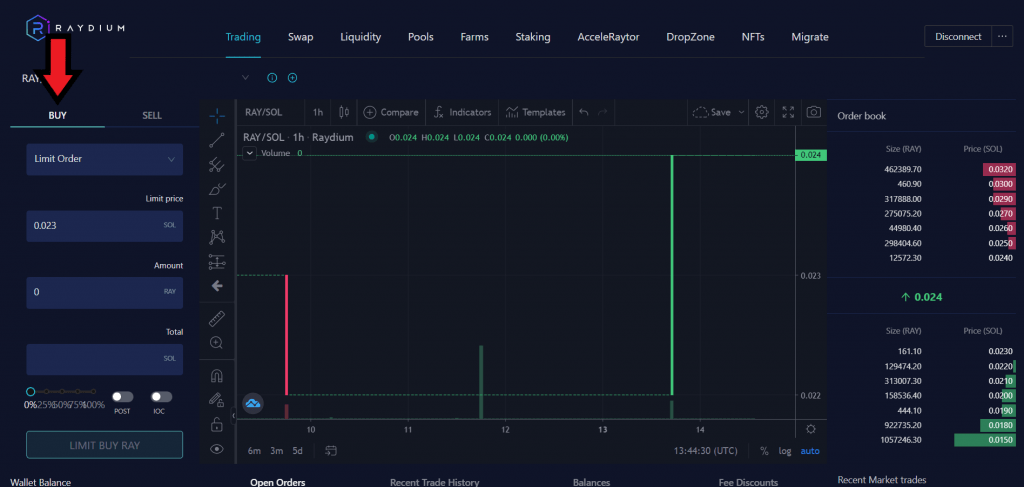The width and height of the screenshot is (1024, 487).
Task: Toggle the IOC order switch
Action: [161, 397]
